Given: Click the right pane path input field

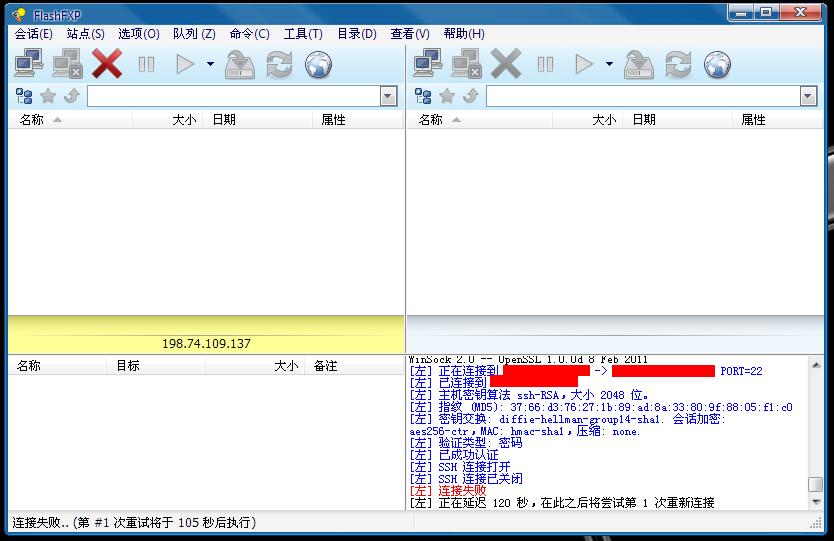Looking at the screenshot, I should 643,96.
